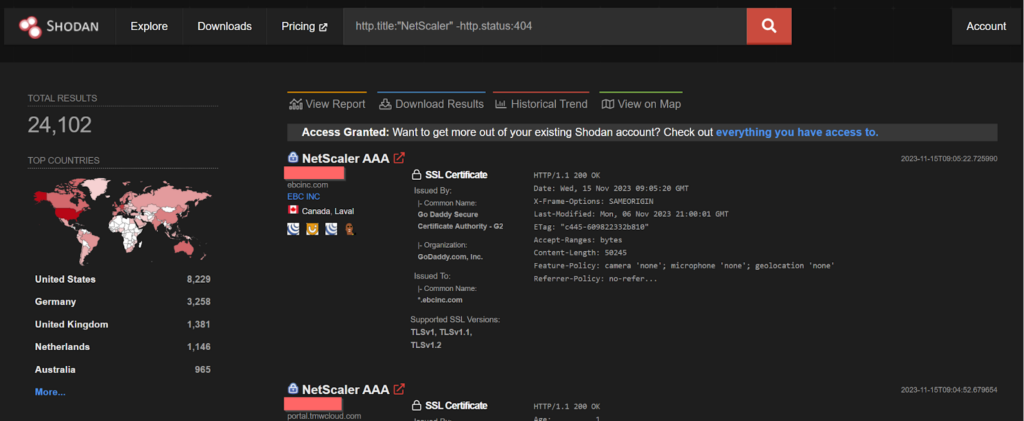Click 'GoDaddy.com, Inc.' organization text
The width and height of the screenshot is (1024, 421).
click(x=449, y=257)
